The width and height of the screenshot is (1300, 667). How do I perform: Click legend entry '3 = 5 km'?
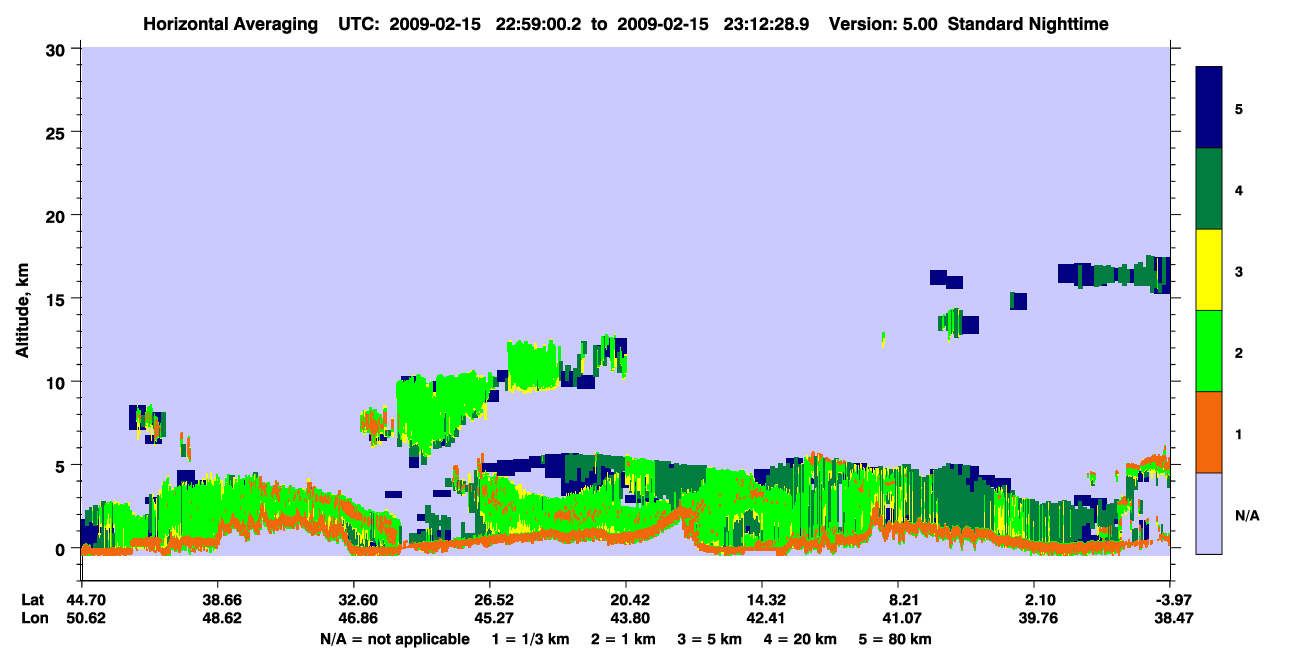click(x=710, y=639)
